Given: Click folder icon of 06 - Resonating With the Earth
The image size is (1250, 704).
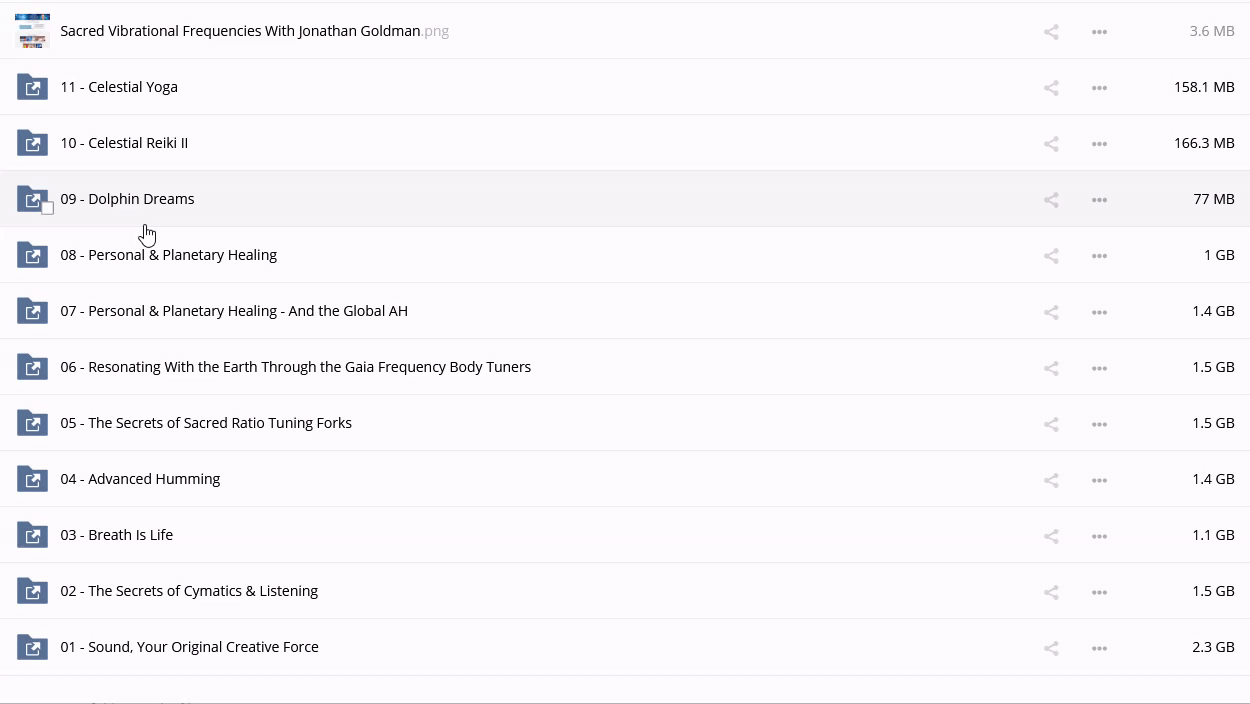Looking at the screenshot, I should point(32,367).
